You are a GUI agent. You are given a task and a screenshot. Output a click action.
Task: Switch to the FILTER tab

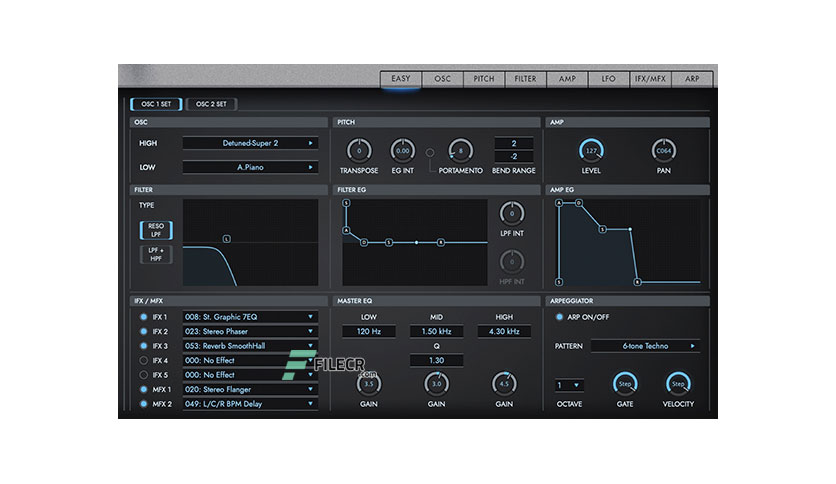pyautogui.click(x=526, y=79)
